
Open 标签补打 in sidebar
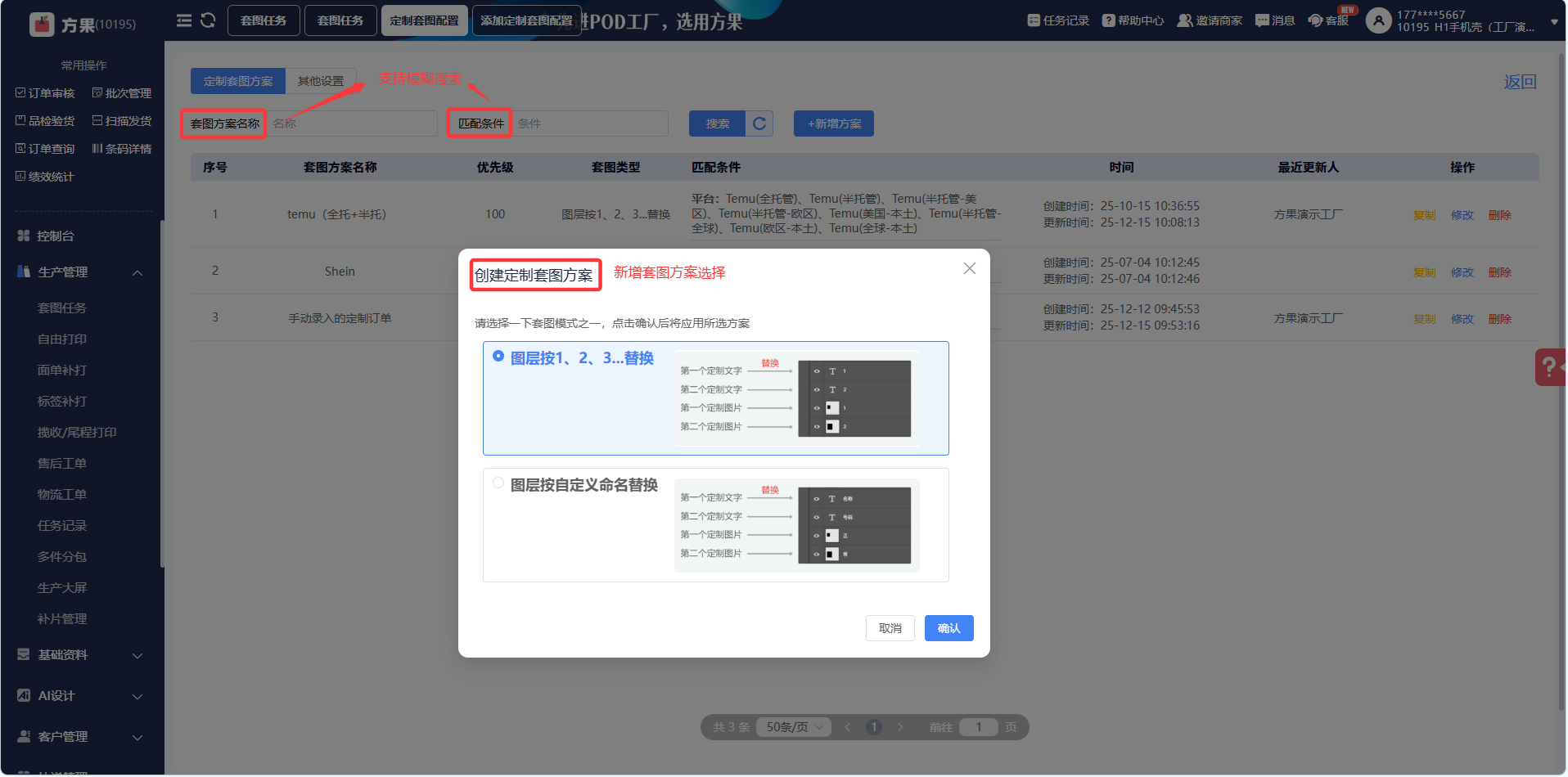(x=62, y=402)
